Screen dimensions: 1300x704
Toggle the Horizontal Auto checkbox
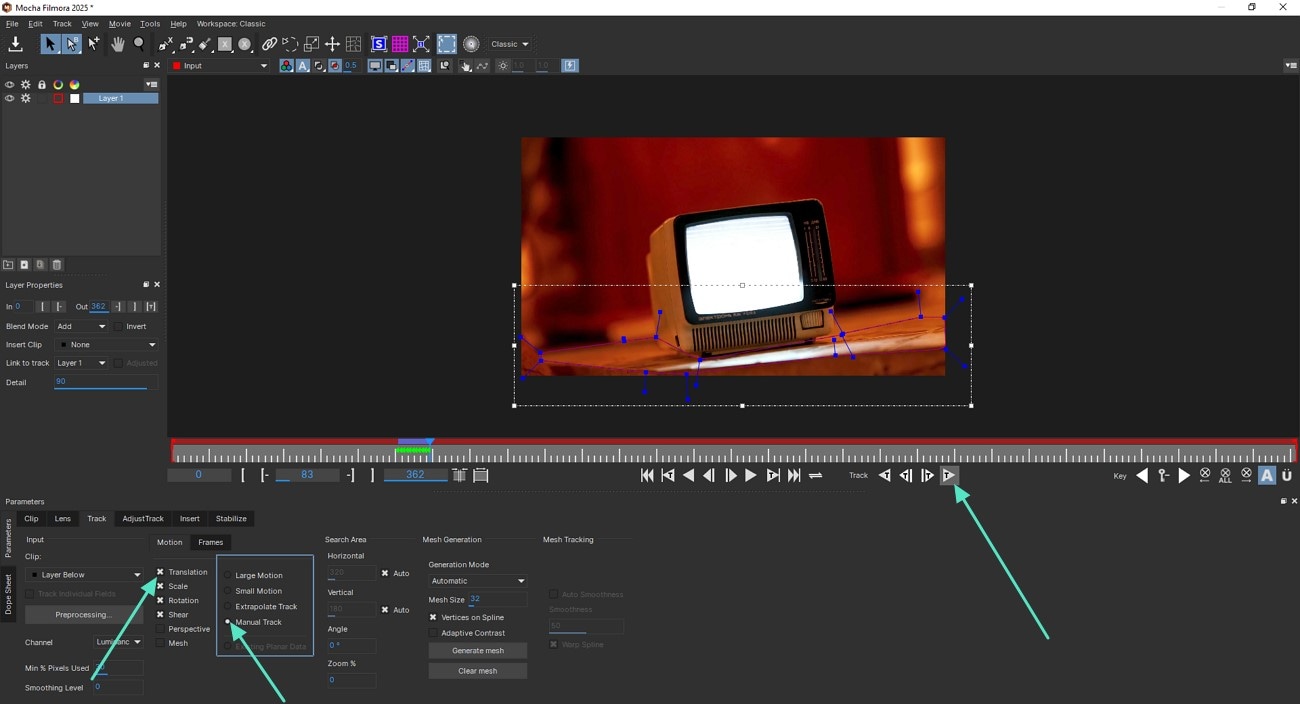[385, 573]
